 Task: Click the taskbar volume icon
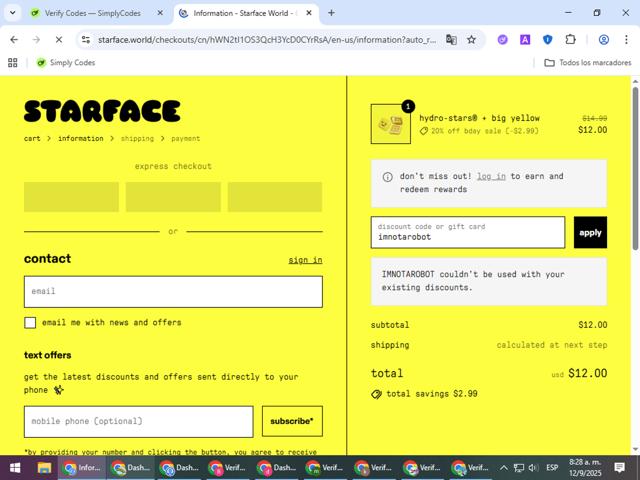click(533, 468)
